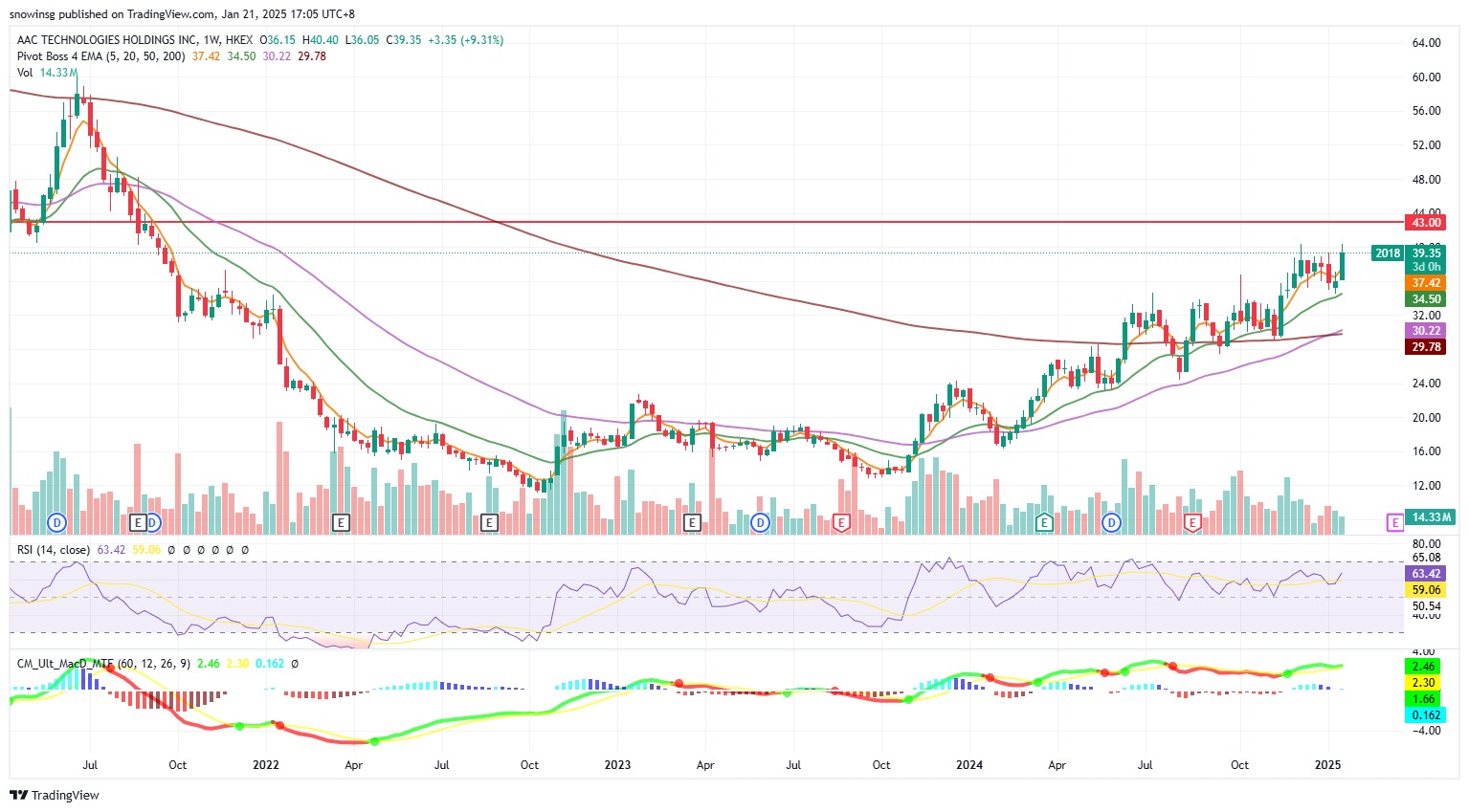Click the black E earnings marker near Oct 2021
1469x812 pixels.
click(x=138, y=522)
